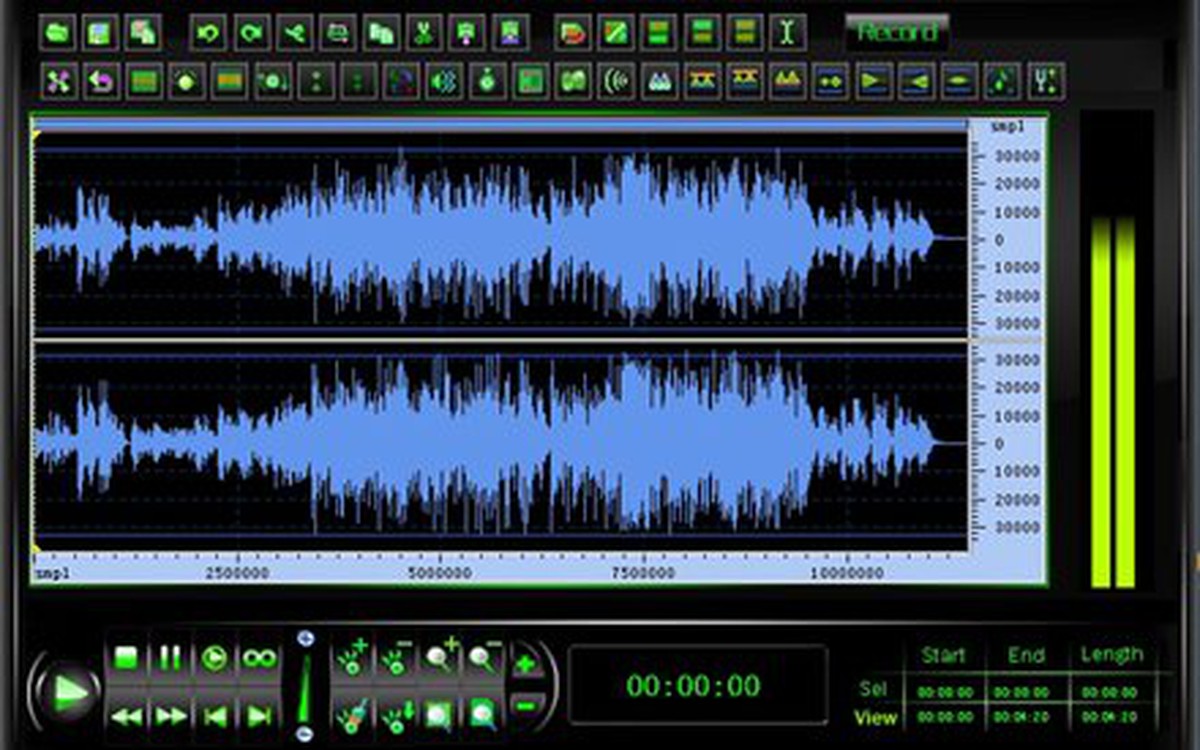Click the 'View' row label
The height and width of the screenshot is (750, 1200).
(875, 717)
